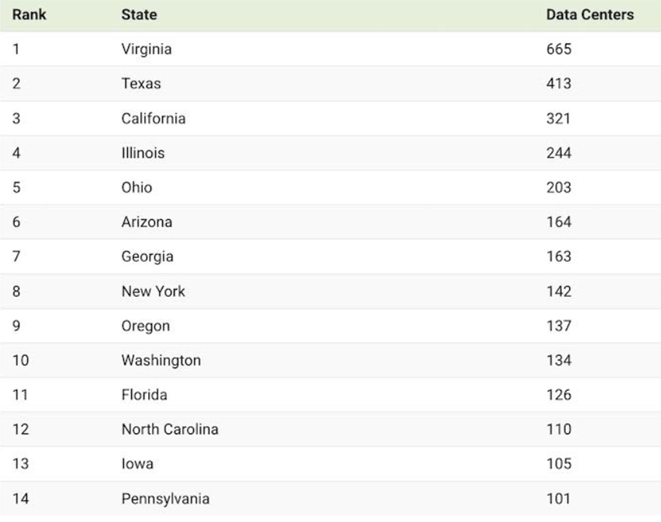Select the Georgia state cell
Viewport: 661px width, 522px height.
pyautogui.click(x=147, y=256)
